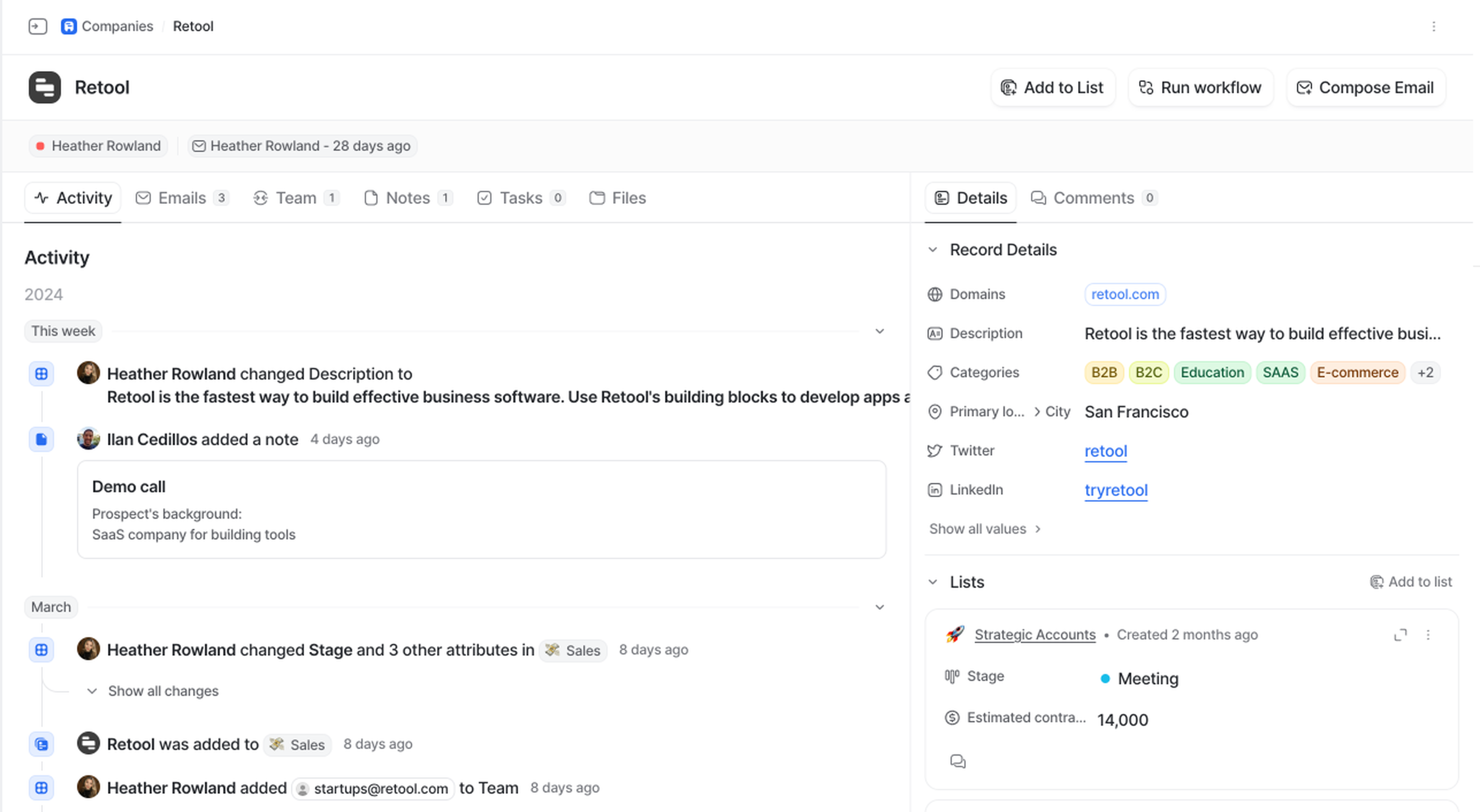Open the Demo call note card
This screenshot has height=812, width=1480.
point(481,509)
